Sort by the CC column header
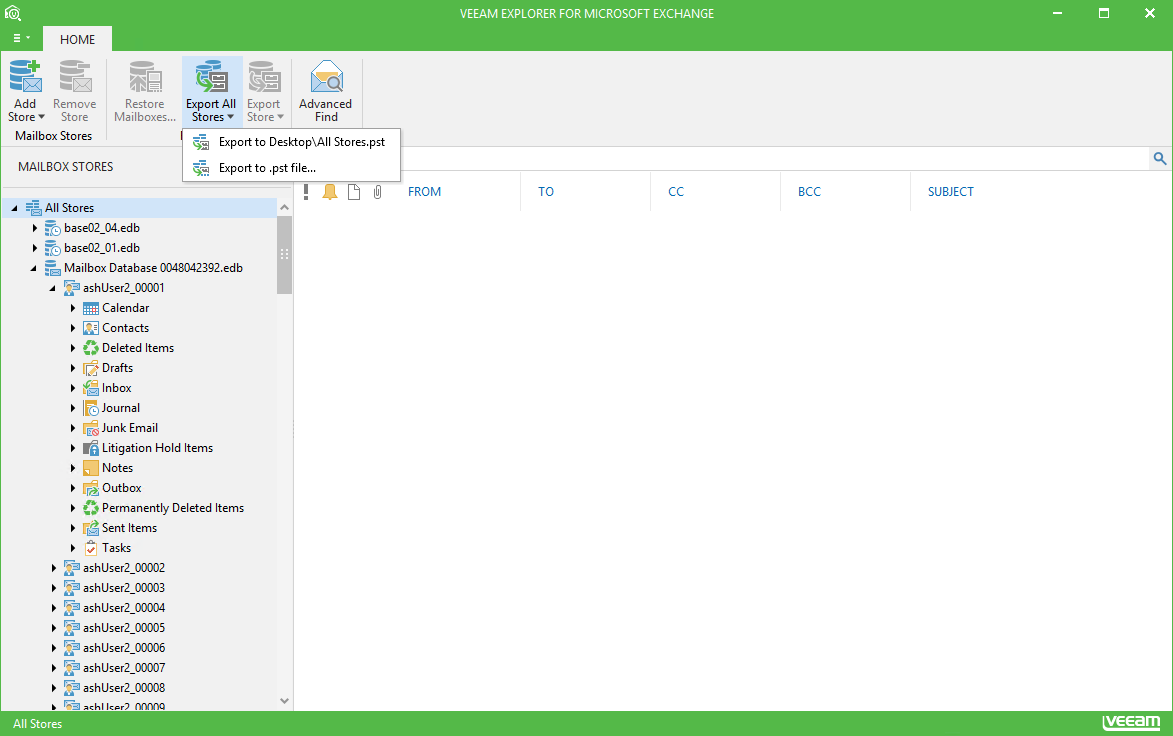 click(676, 191)
